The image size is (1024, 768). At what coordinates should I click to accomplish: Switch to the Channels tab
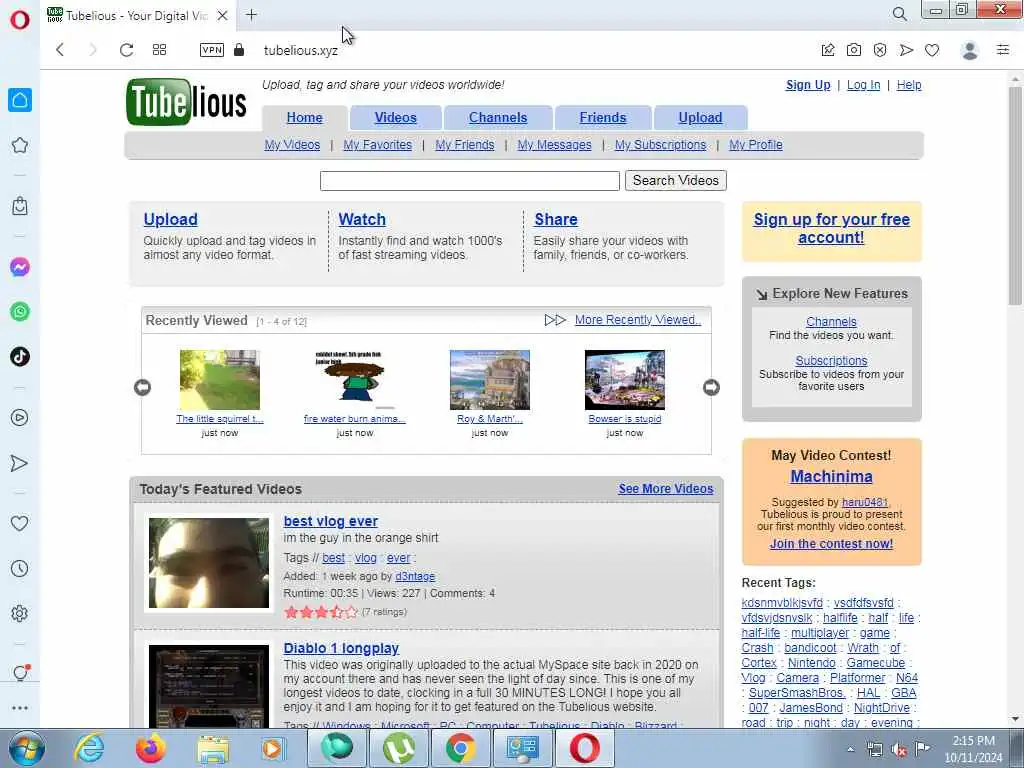click(x=498, y=118)
